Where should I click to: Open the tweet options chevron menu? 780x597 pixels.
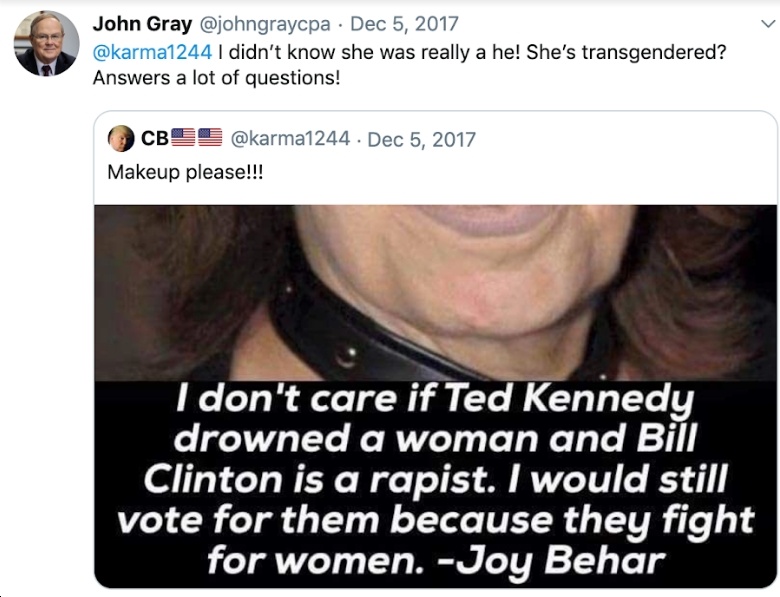[769, 23]
